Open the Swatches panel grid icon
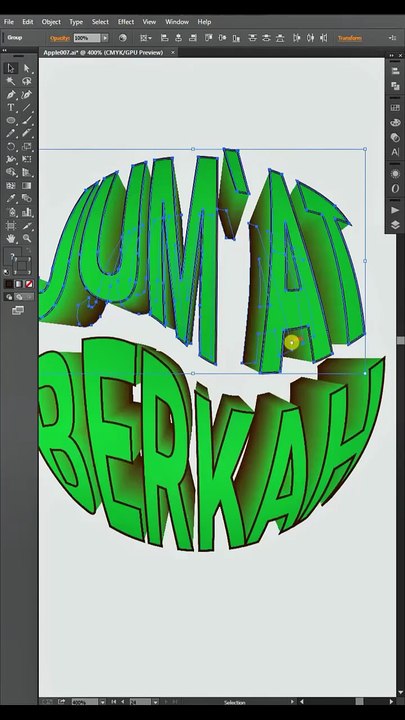 tap(395, 108)
